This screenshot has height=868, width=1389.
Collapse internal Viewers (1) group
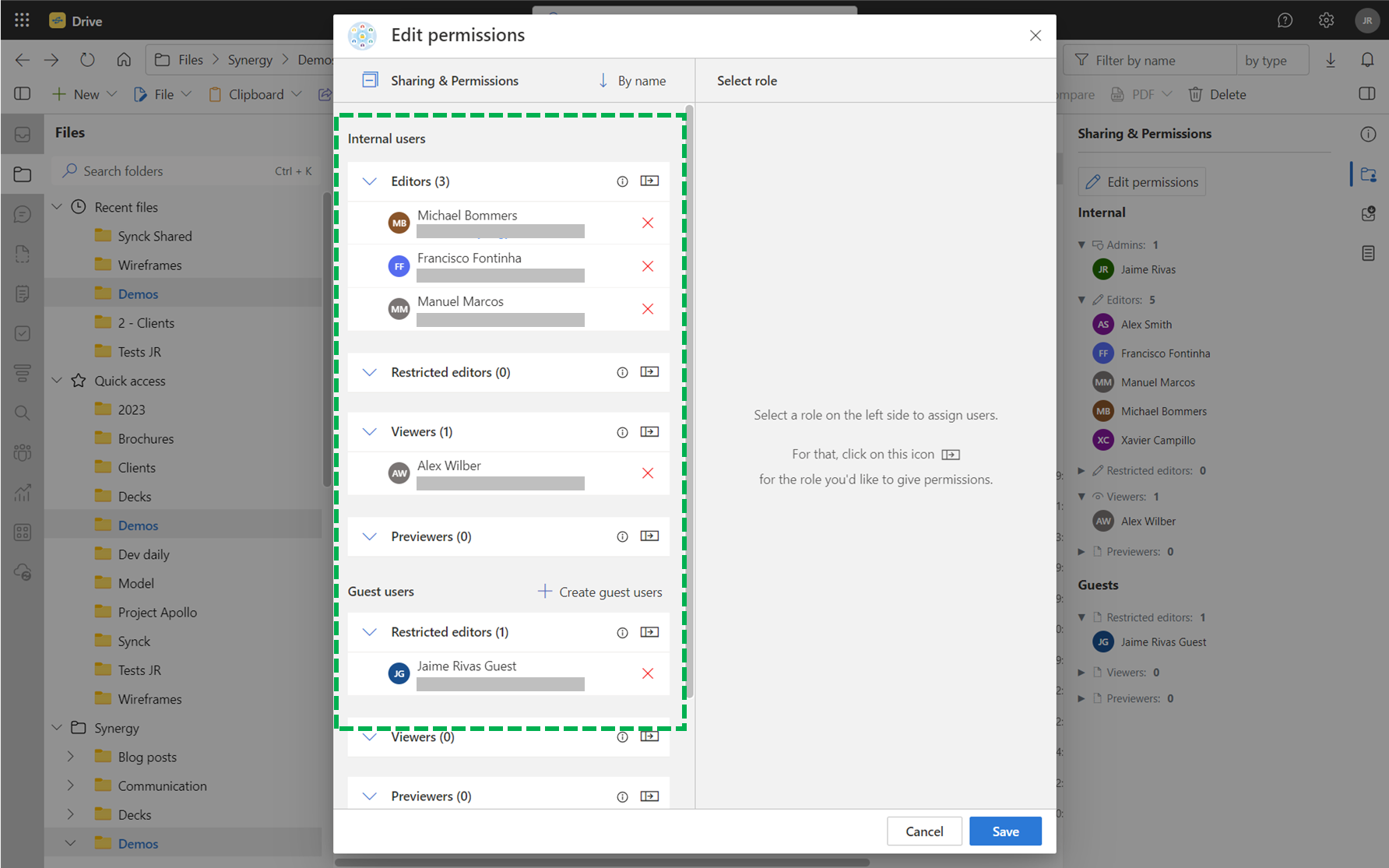click(x=370, y=432)
